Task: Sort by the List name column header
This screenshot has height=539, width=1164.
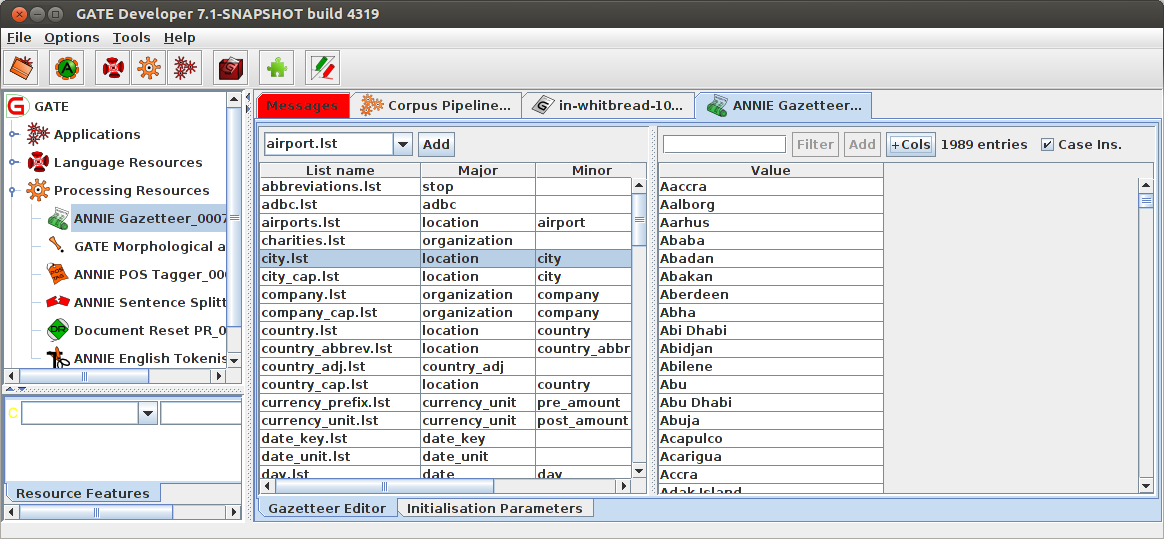Action: [340, 170]
